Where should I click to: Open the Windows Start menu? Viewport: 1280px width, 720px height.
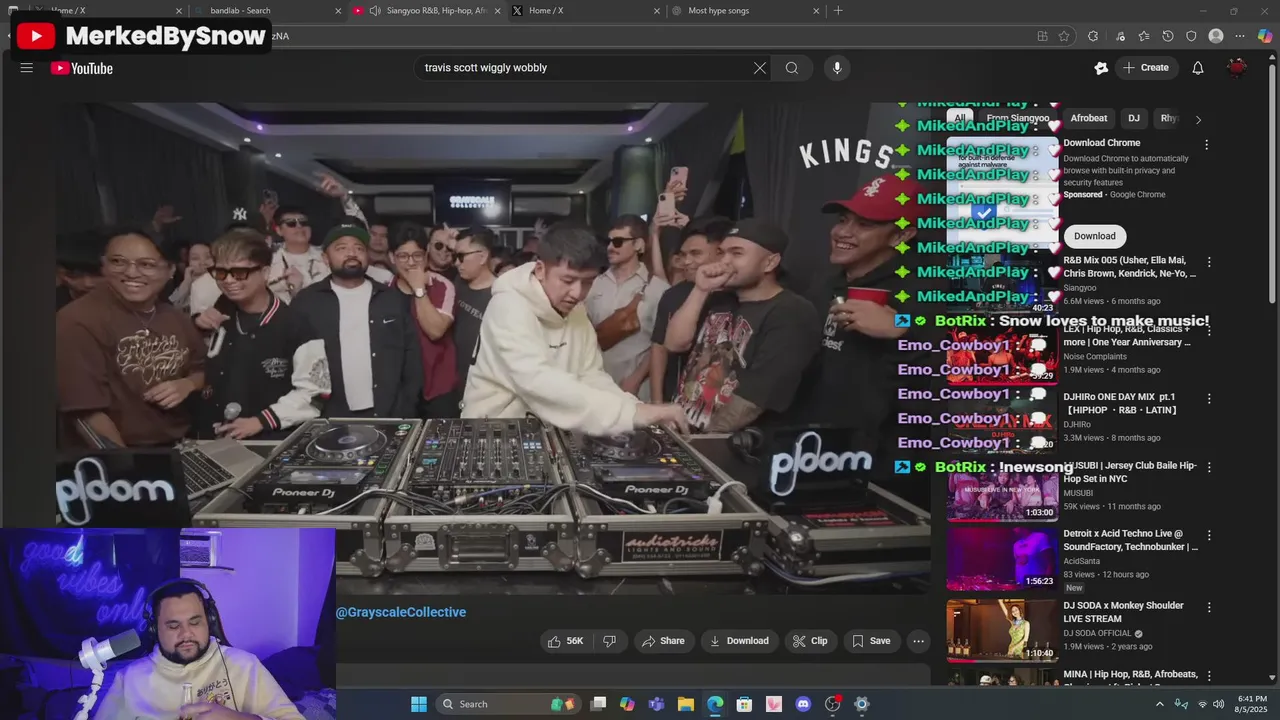(419, 704)
